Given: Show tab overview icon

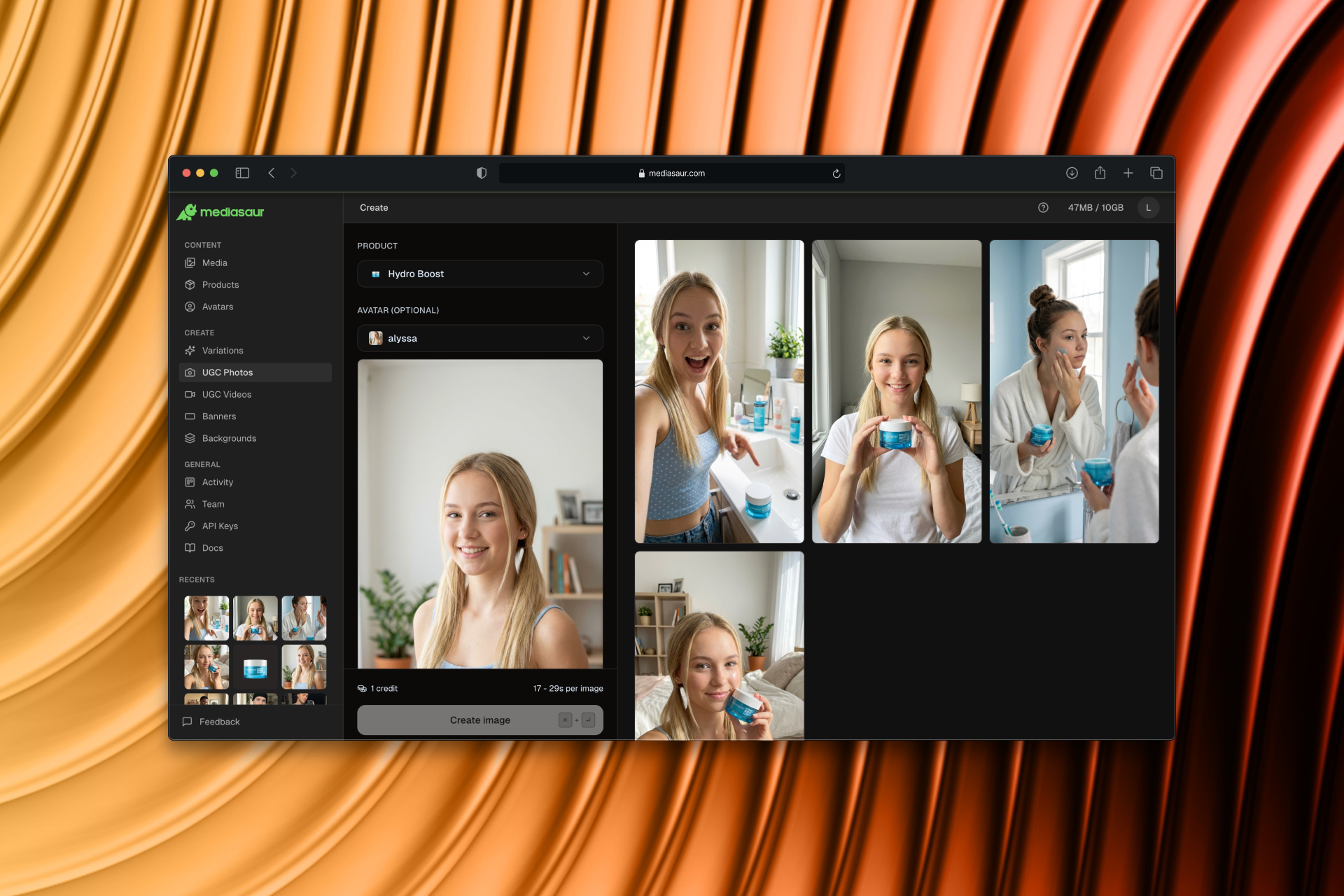Looking at the screenshot, I should [1156, 173].
